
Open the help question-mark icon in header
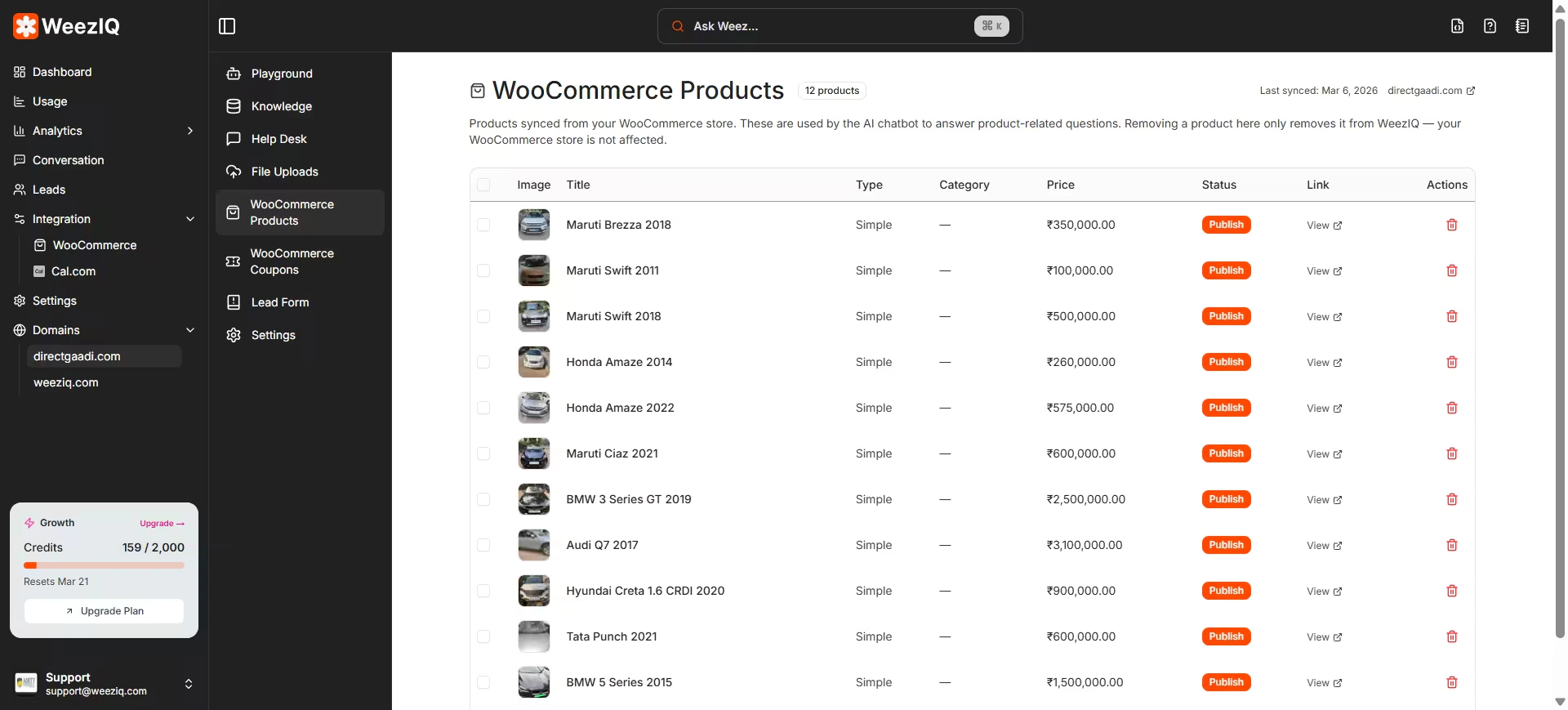pyautogui.click(x=1490, y=26)
